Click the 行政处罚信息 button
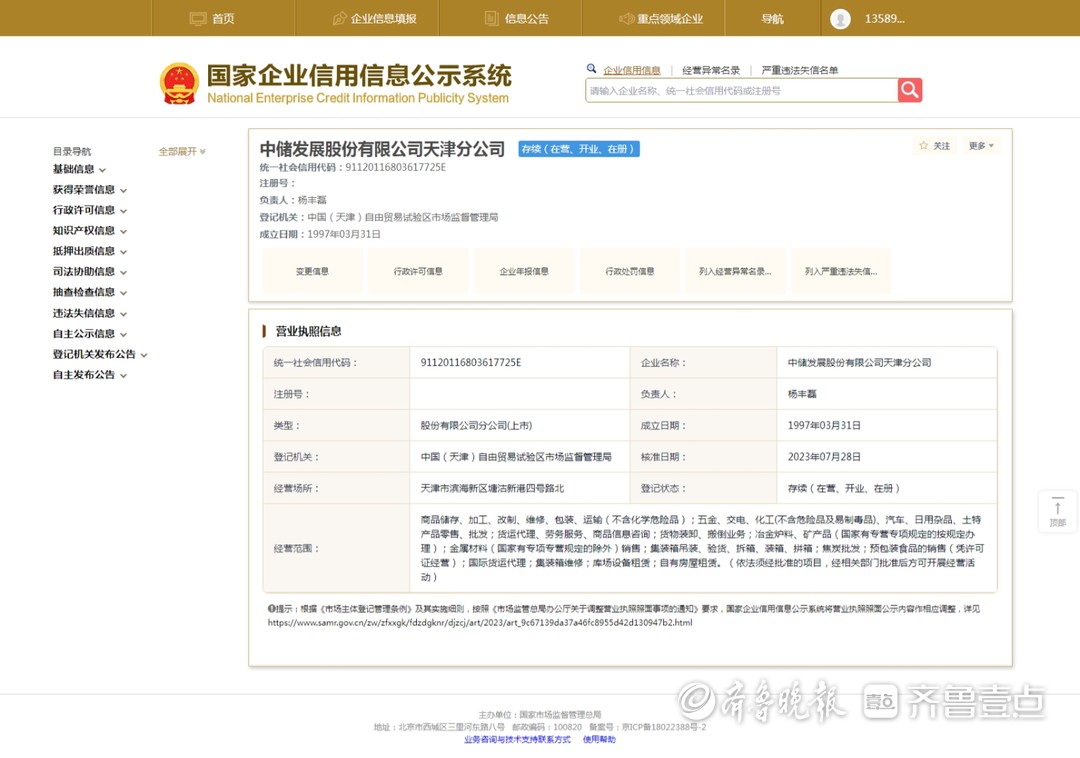 (x=630, y=271)
